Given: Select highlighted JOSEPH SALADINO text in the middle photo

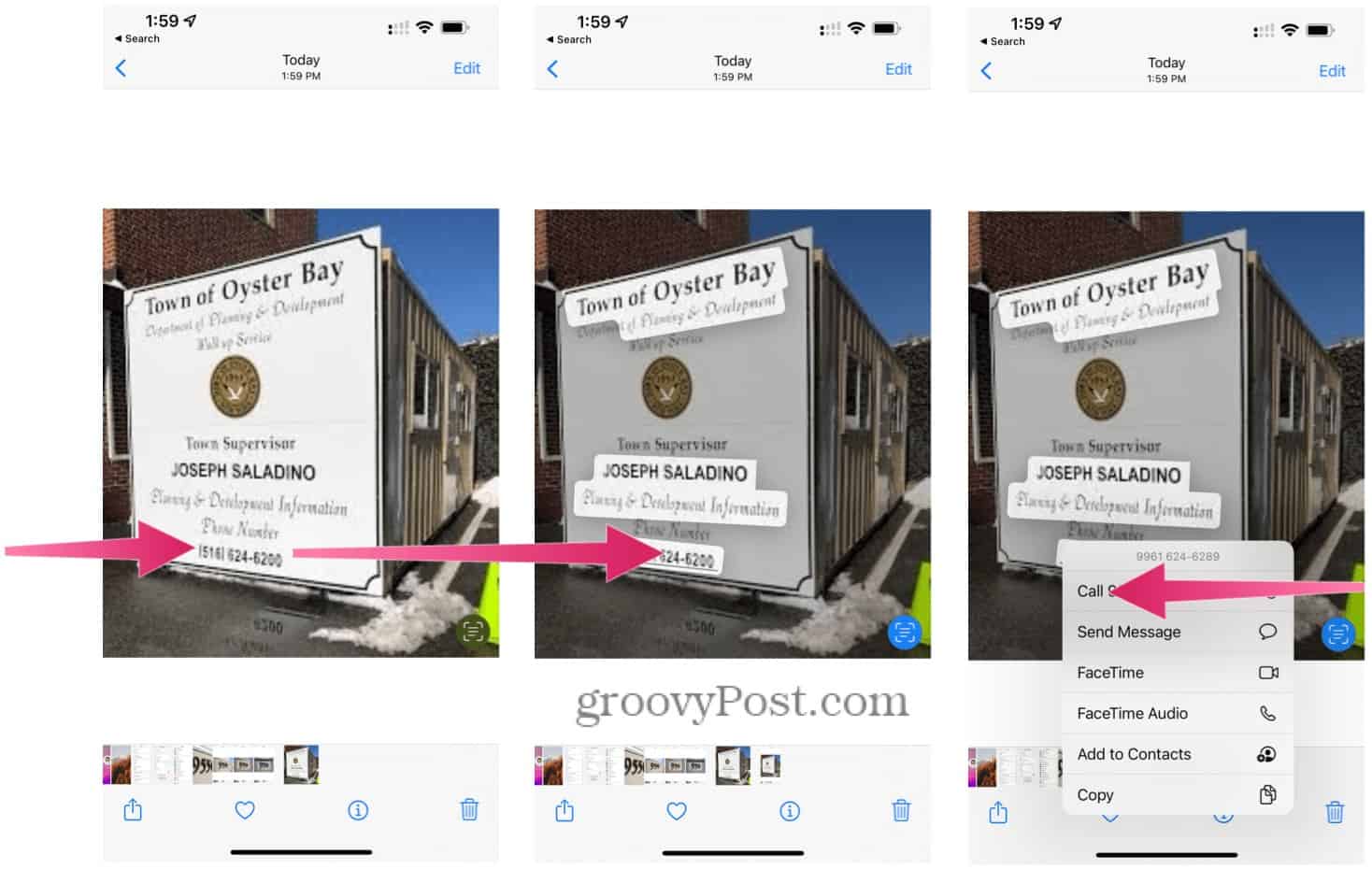Looking at the screenshot, I should [675, 473].
